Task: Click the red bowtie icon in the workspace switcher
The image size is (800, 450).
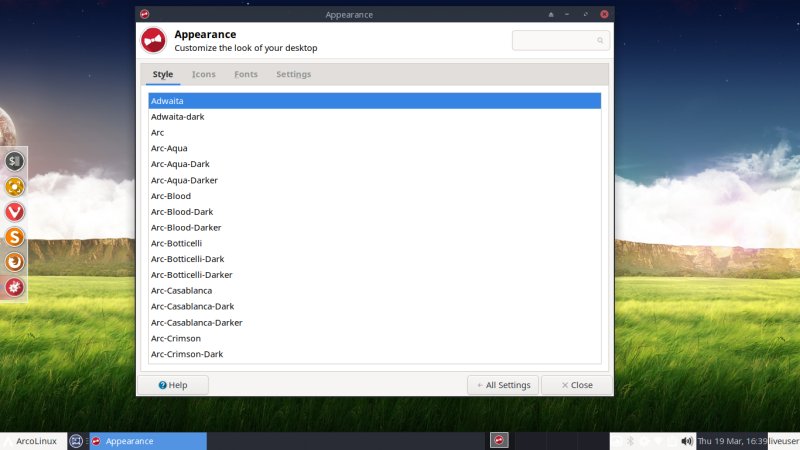Action: pos(499,440)
